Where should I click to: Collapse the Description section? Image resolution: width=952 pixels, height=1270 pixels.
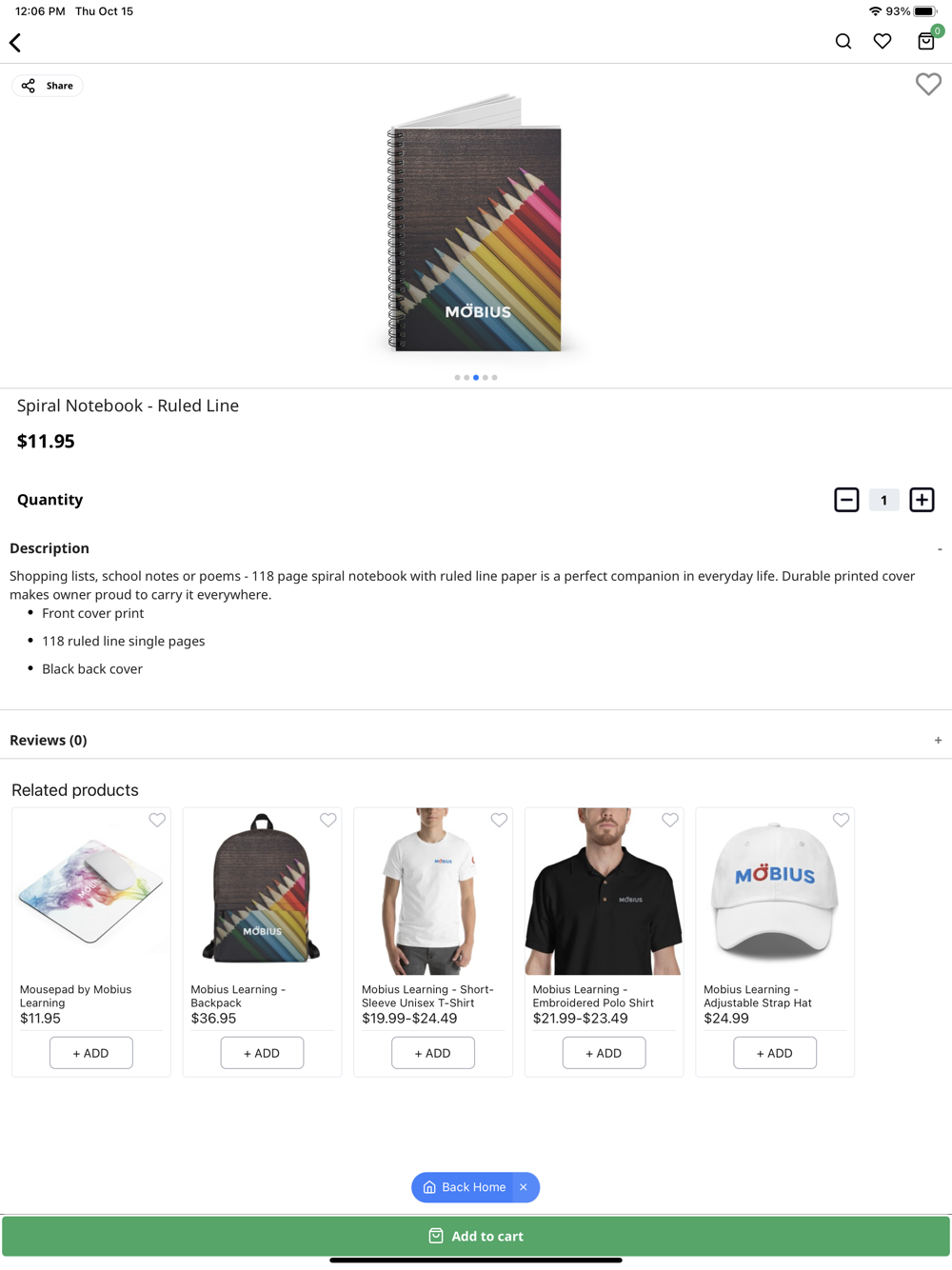(939, 549)
